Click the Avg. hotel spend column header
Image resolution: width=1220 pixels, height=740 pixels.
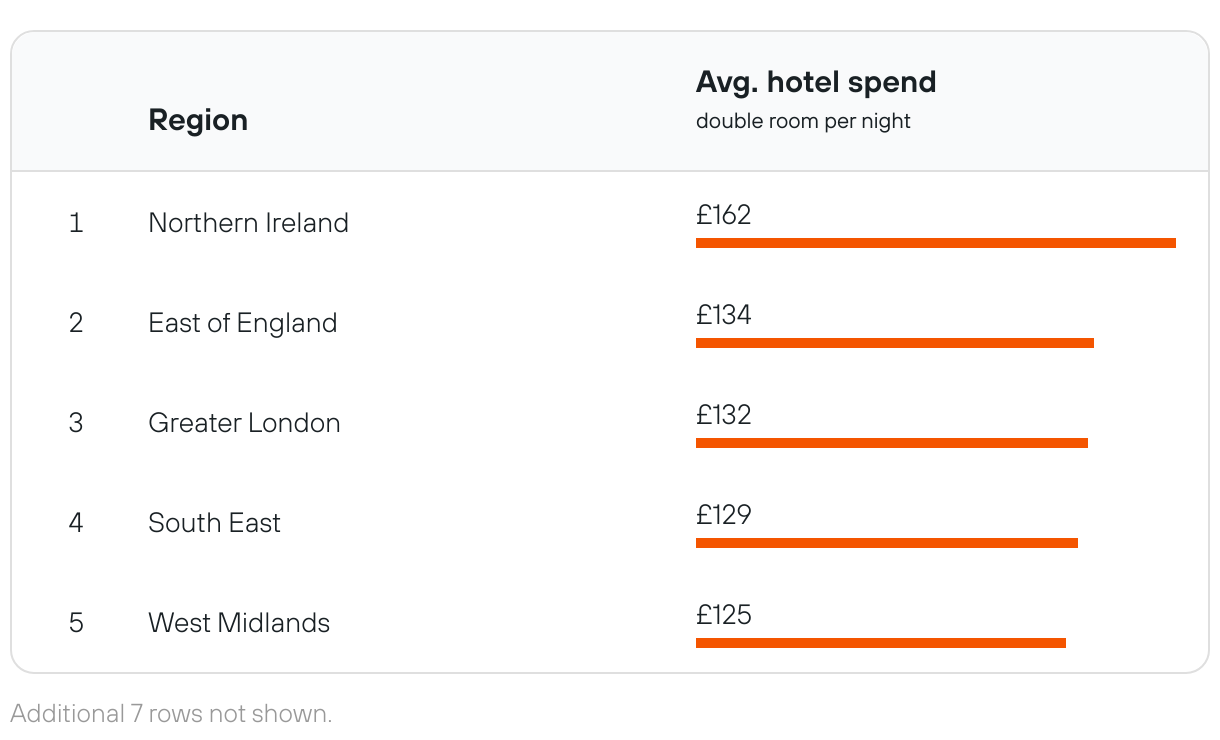click(815, 82)
